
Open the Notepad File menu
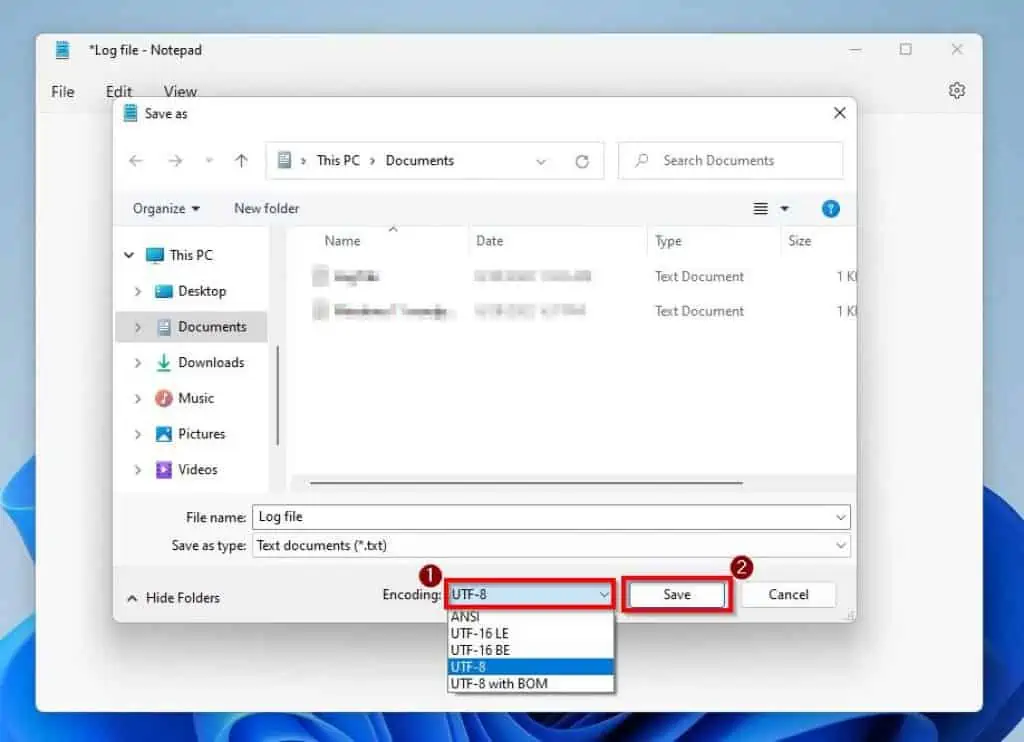click(x=63, y=91)
